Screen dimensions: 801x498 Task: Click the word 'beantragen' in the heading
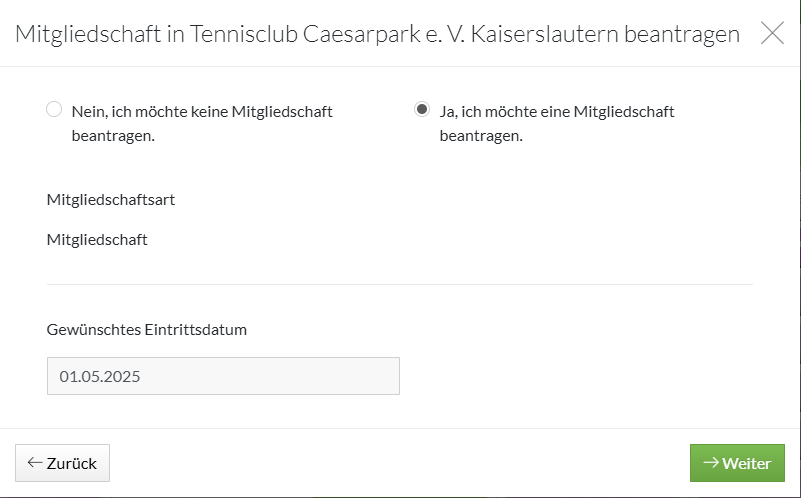tap(682, 34)
